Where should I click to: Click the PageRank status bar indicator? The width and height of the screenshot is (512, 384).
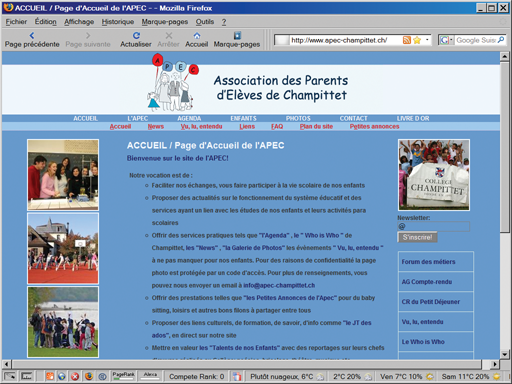click(x=123, y=376)
